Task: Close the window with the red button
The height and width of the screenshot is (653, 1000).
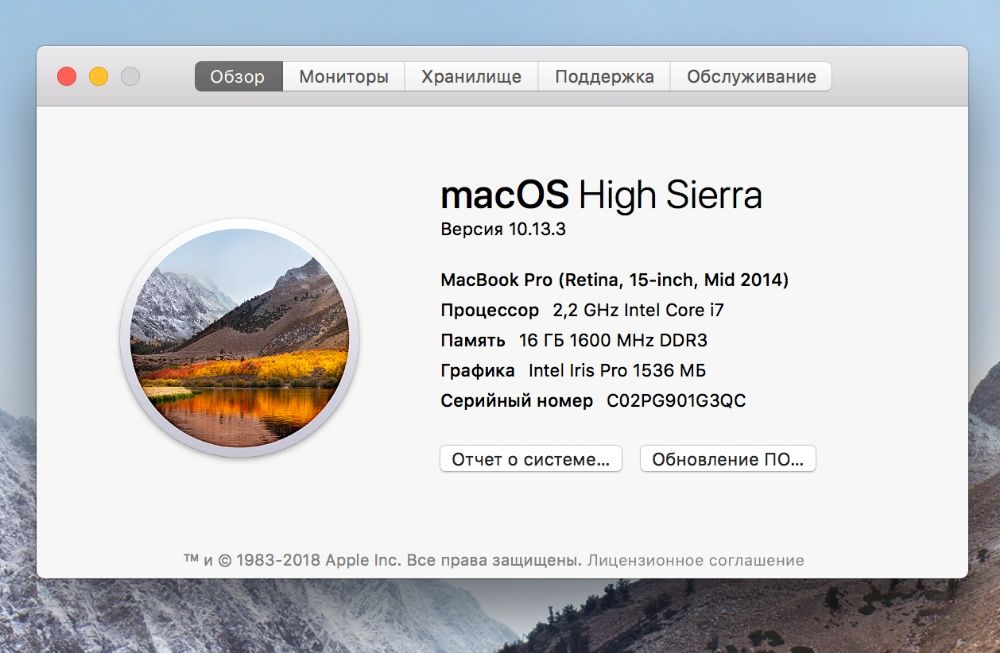Action: 67,77
